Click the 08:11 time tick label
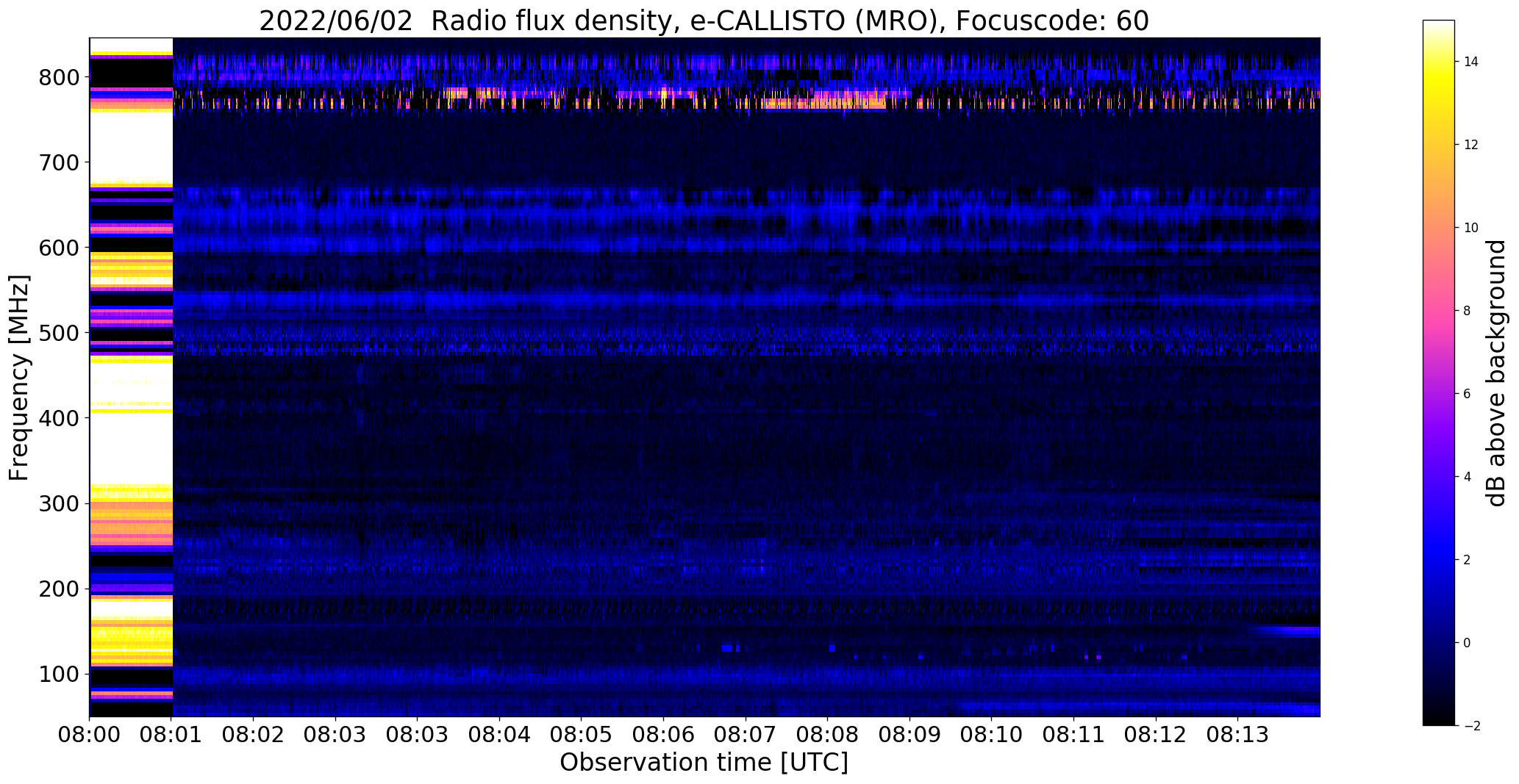 point(1074,733)
